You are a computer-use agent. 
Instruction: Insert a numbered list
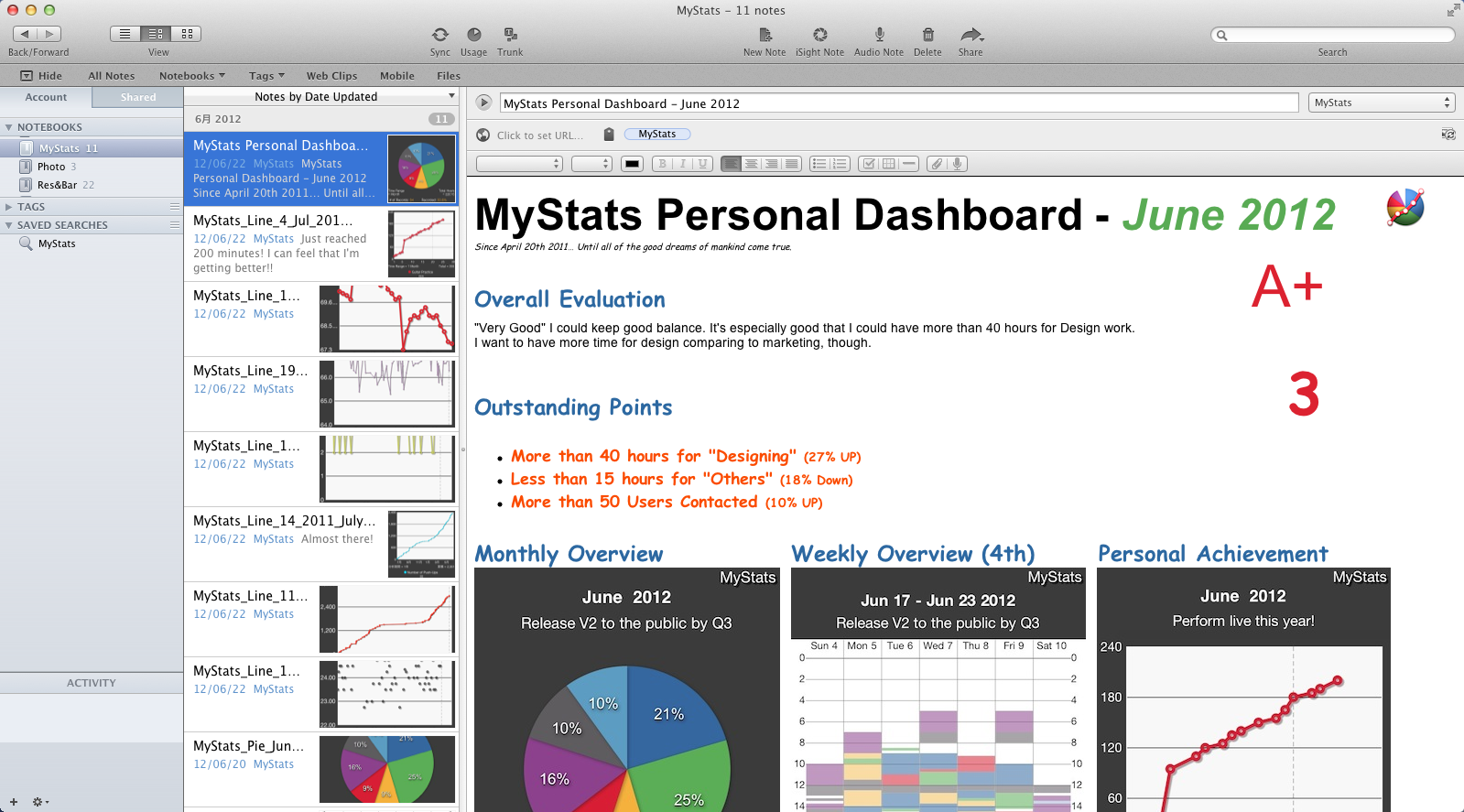tap(840, 164)
